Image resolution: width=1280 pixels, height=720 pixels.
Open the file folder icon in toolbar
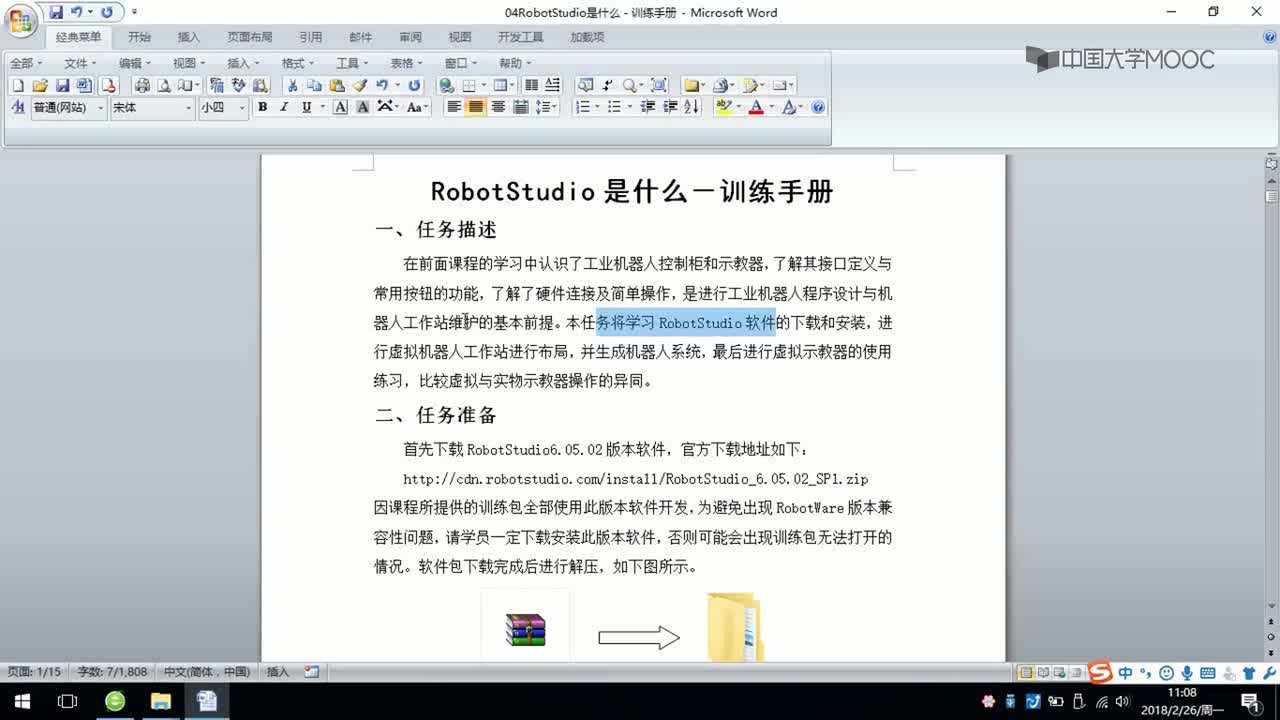click(x=40, y=86)
